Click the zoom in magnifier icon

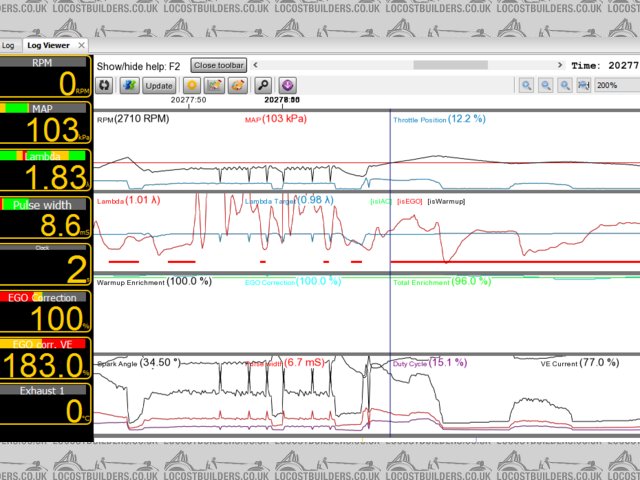tap(526, 86)
